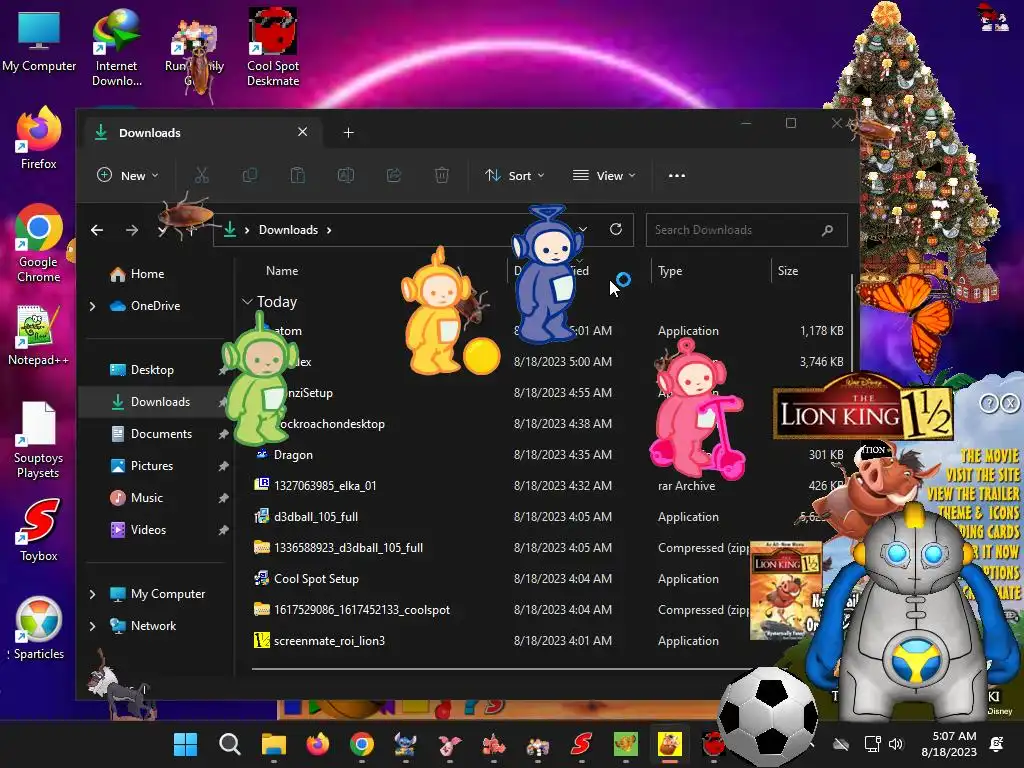Click the Size column header
The height and width of the screenshot is (768, 1024).
[788, 270]
